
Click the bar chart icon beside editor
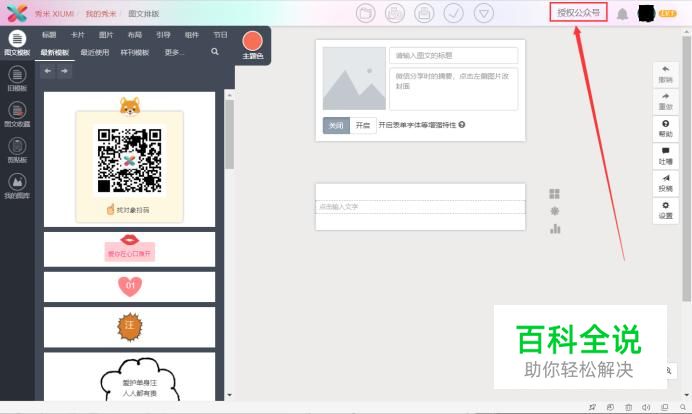(x=555, y=229)
